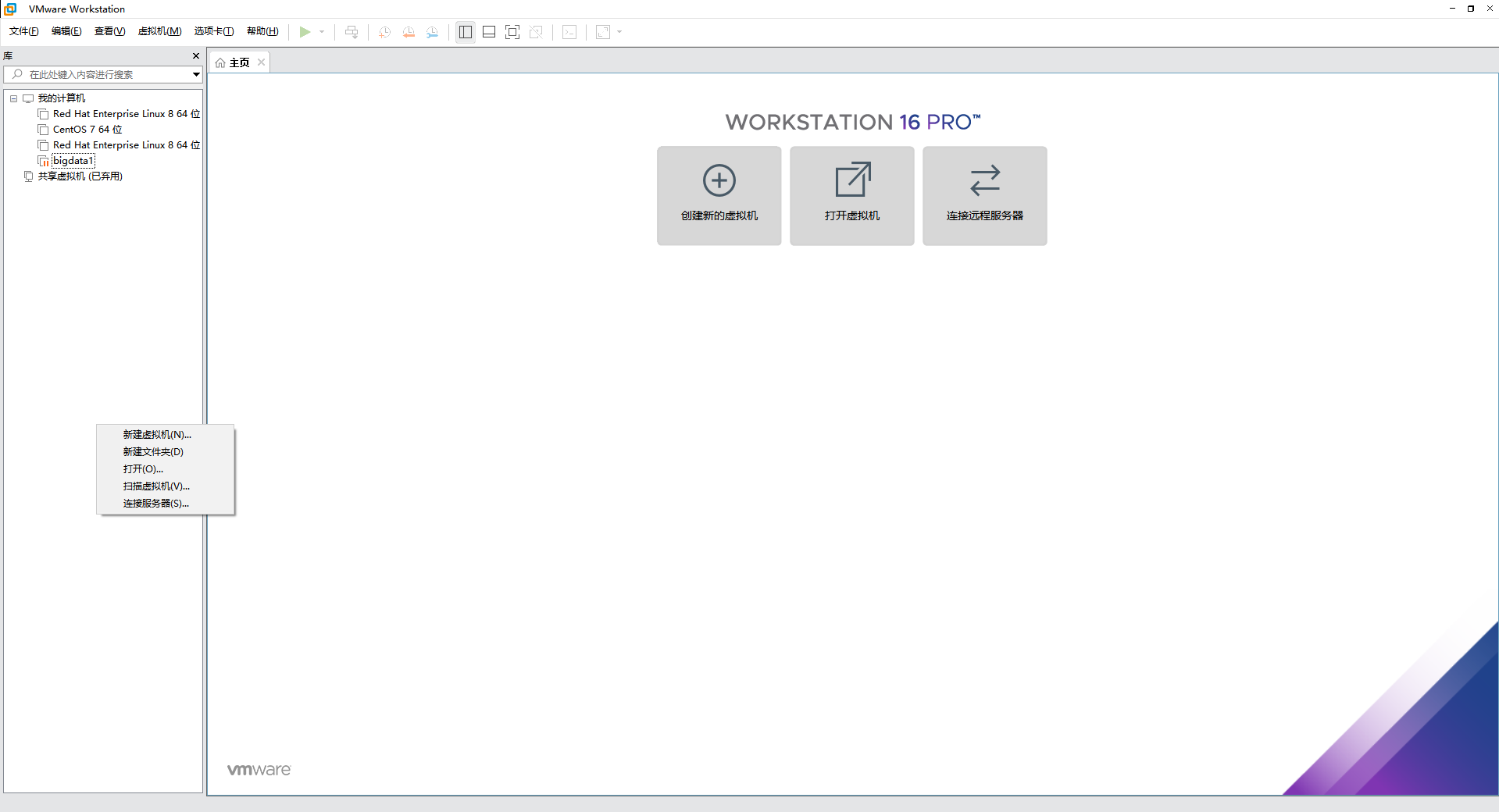The height and width of the screenshot is (812, 1499).
Task: Open the search filter dropdown
Action: [x=195, y=74]
